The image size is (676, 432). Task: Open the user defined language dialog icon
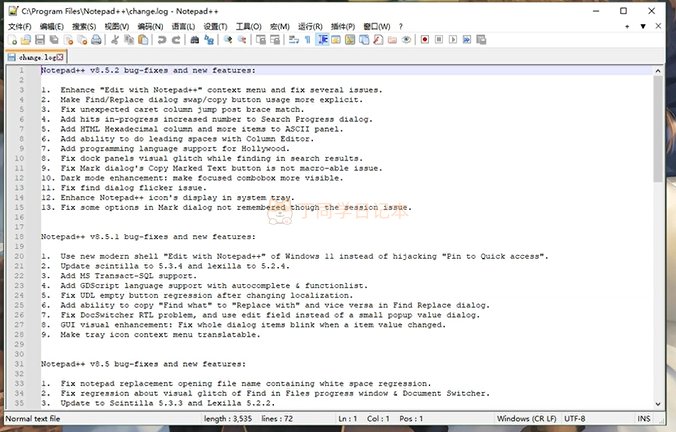[336, 40]
